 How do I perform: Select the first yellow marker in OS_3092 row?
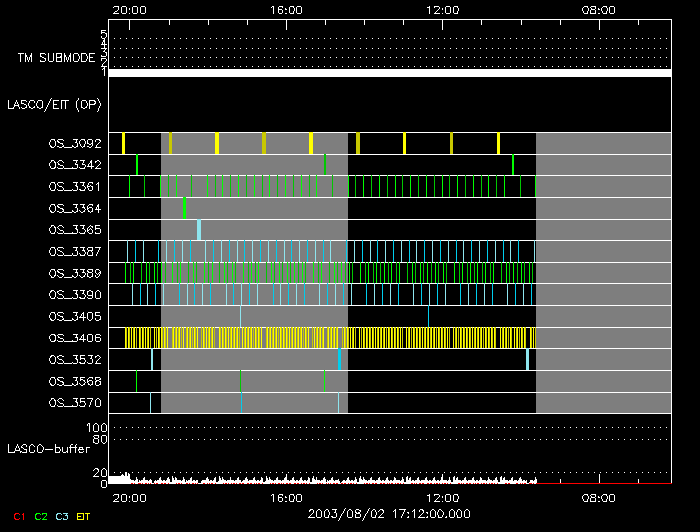pyautogui.click(x=123, y=143)
